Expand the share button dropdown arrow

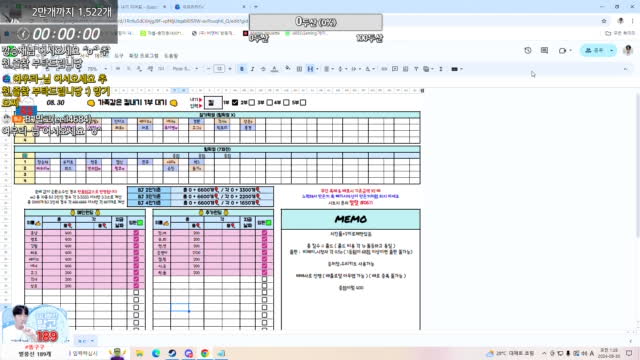pyautogui.click(x=611, y=50)
